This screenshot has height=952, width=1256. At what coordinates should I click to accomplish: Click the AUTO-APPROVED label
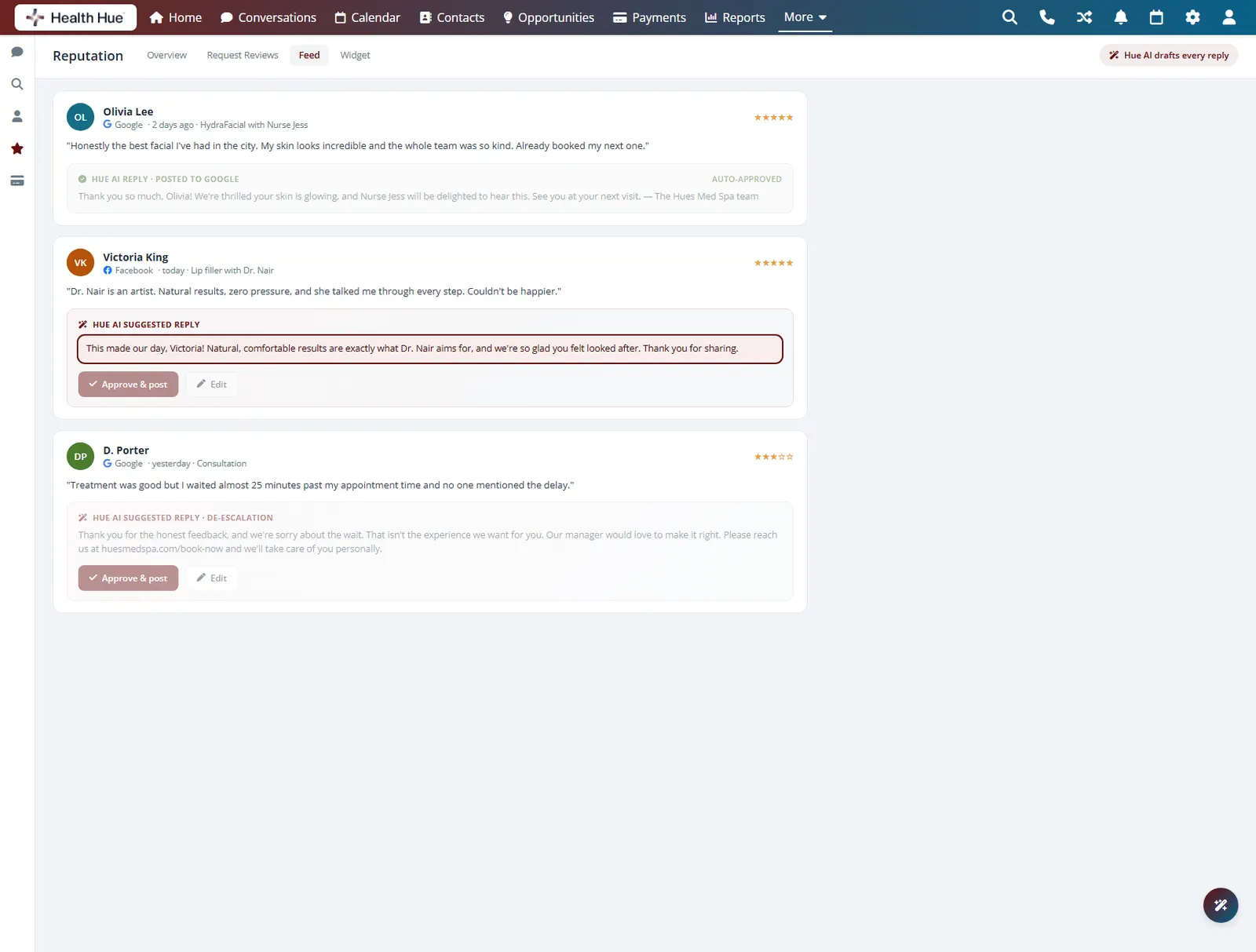(x=747, y=179)
